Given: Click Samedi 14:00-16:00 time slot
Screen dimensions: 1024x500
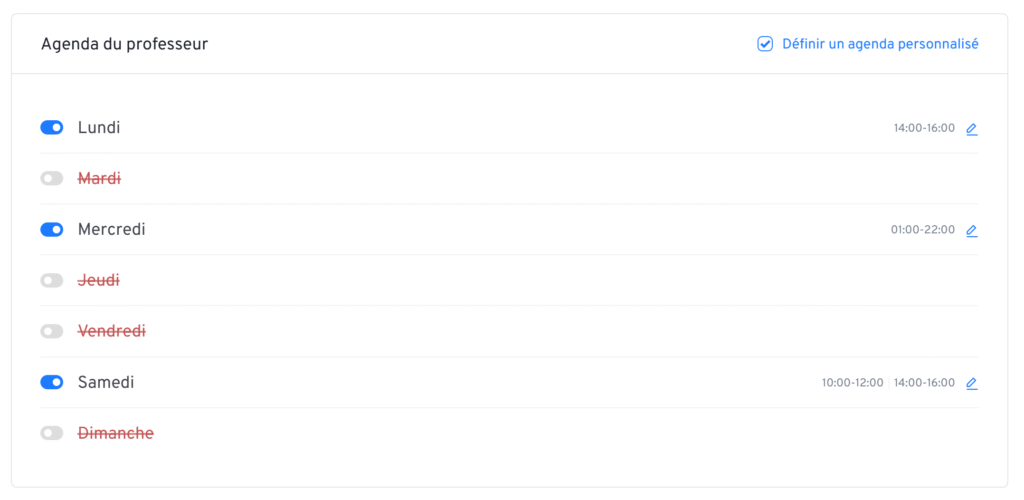Looking at the screenshot, I should point(924,383).
